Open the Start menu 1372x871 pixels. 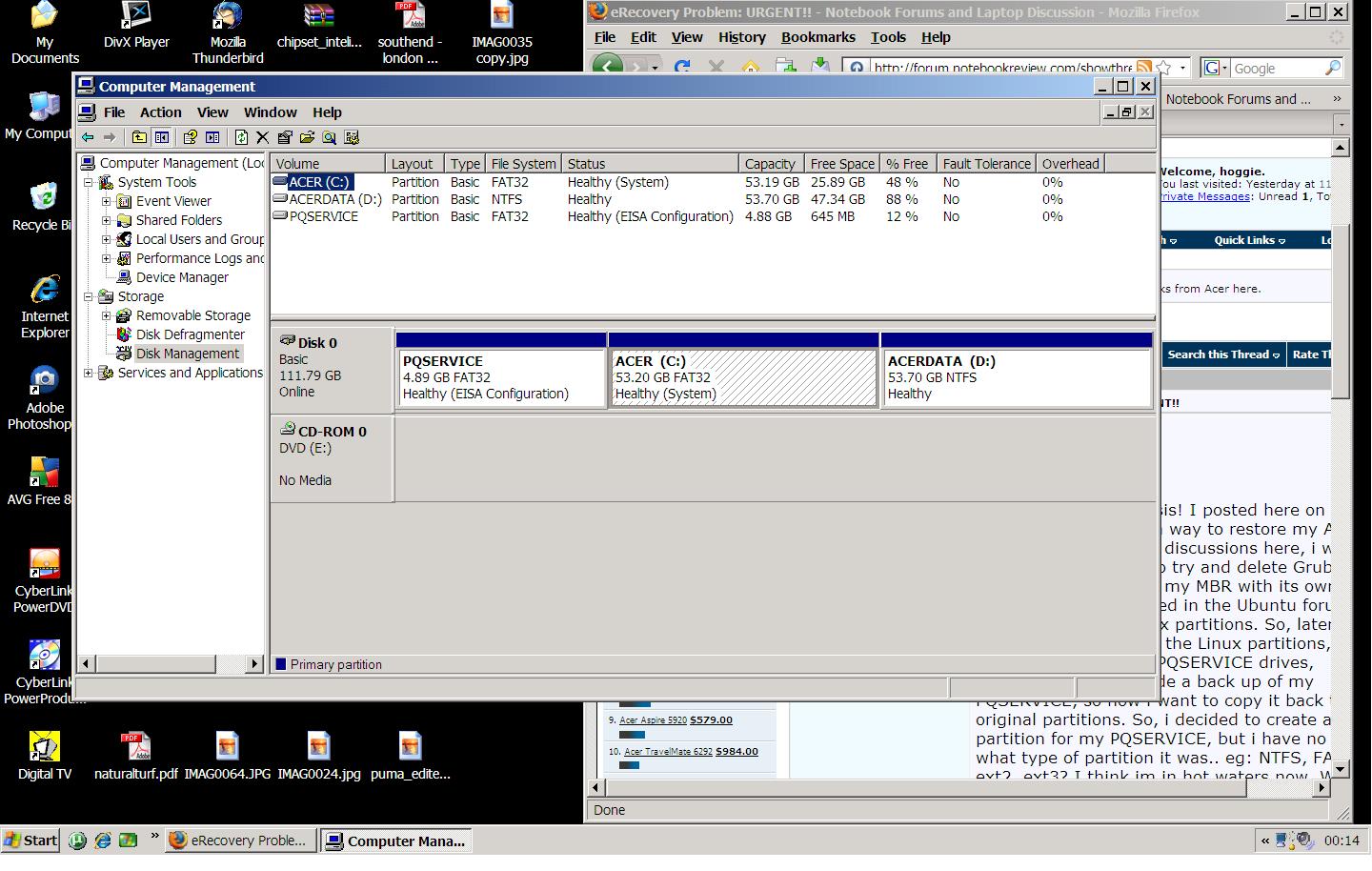[31, 841]
